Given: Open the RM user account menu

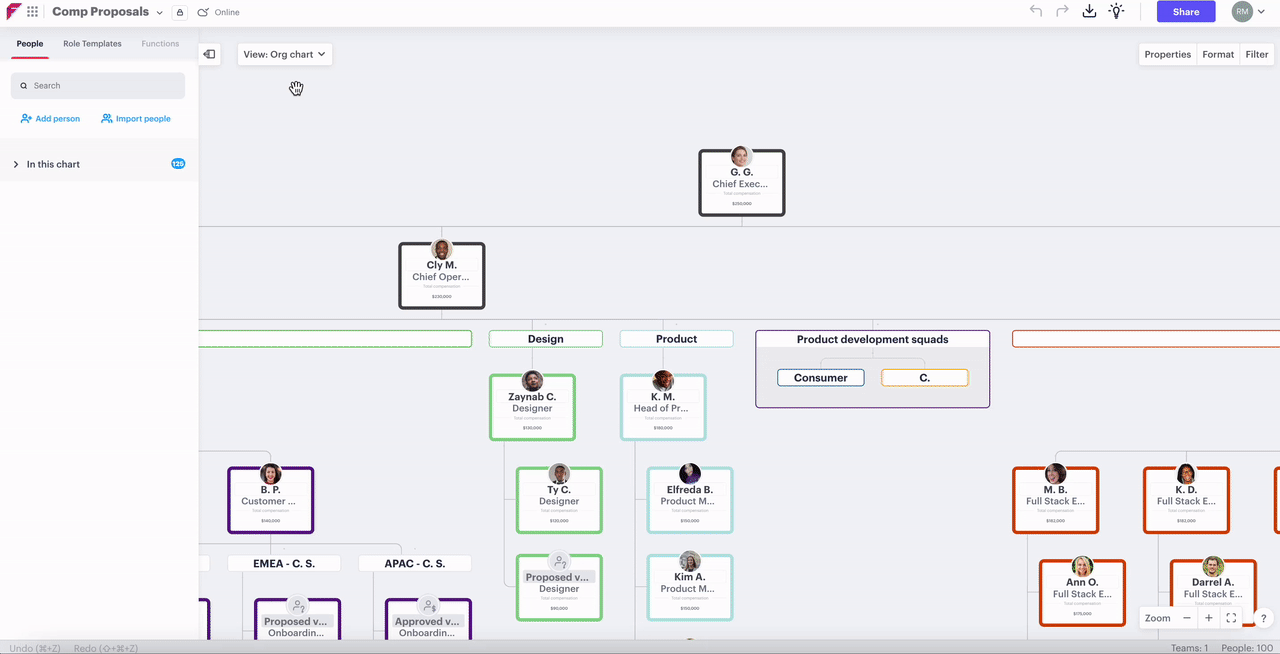Looking at the screenshot, I should click(x=1250, y=12).
